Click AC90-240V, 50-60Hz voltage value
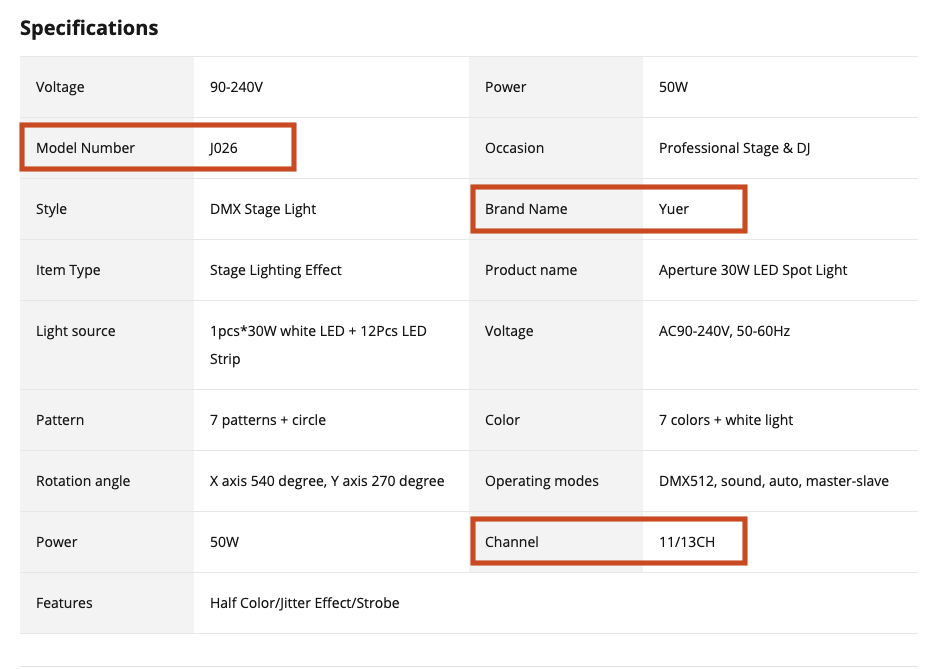This screenshot has width=934, height=669. pyautogui.click(x=724, y=331)
